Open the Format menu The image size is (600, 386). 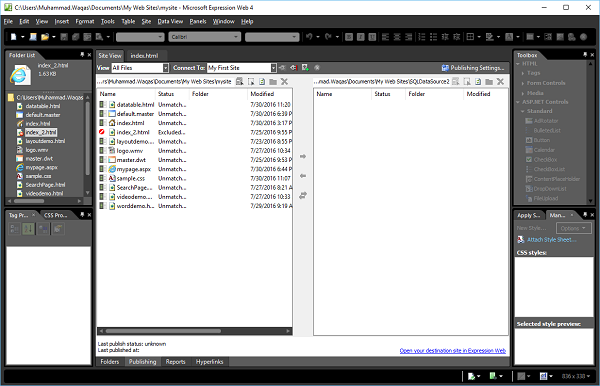(85, 21)
